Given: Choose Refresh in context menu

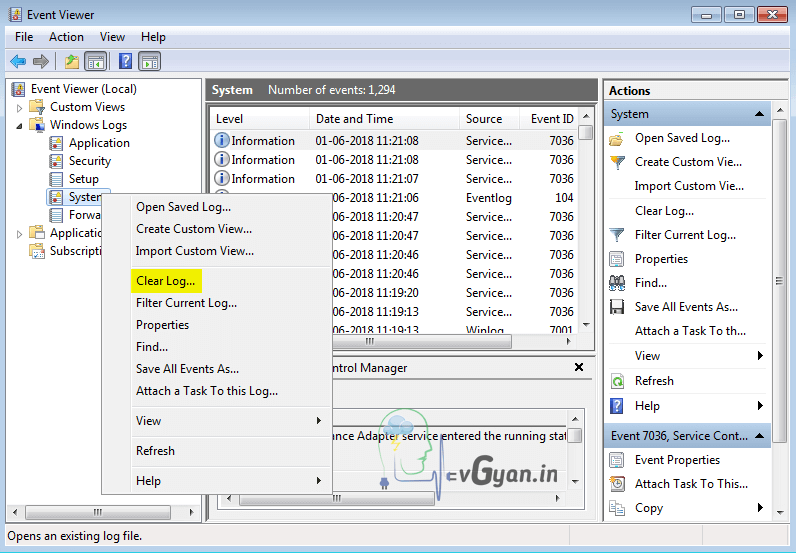Looking at the screenshot, I should point(155,450).
